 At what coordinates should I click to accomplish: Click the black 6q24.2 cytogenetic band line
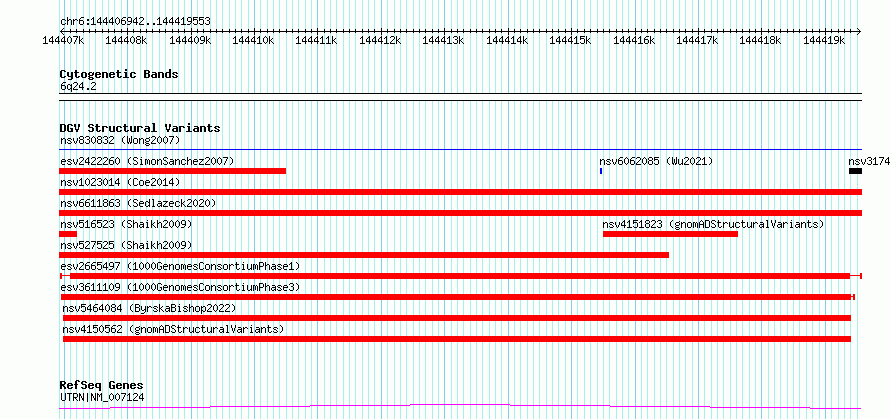pyautogui.click(x=460, y=97)
